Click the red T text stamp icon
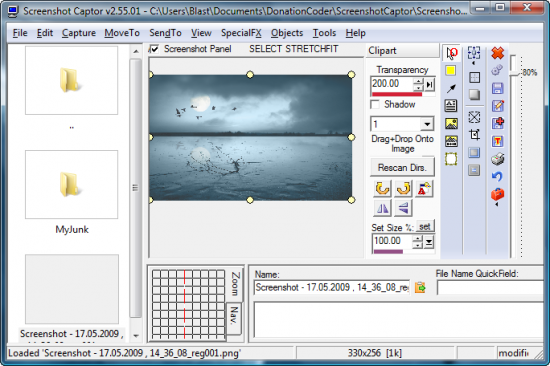 pyautogui.click(x=497, y=141)
